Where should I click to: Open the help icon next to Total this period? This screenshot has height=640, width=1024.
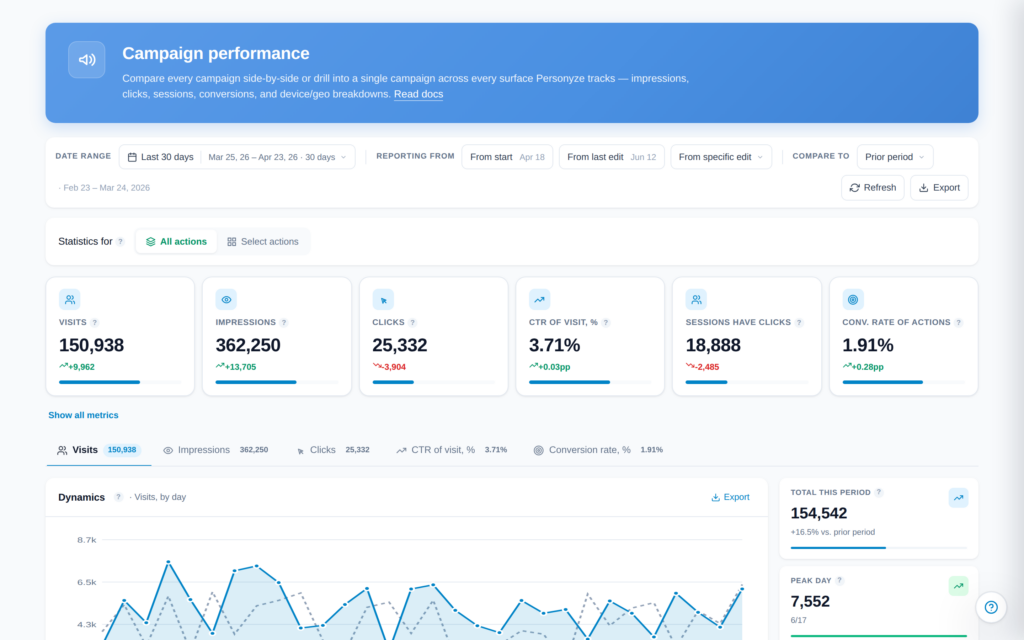pos(879,492)
